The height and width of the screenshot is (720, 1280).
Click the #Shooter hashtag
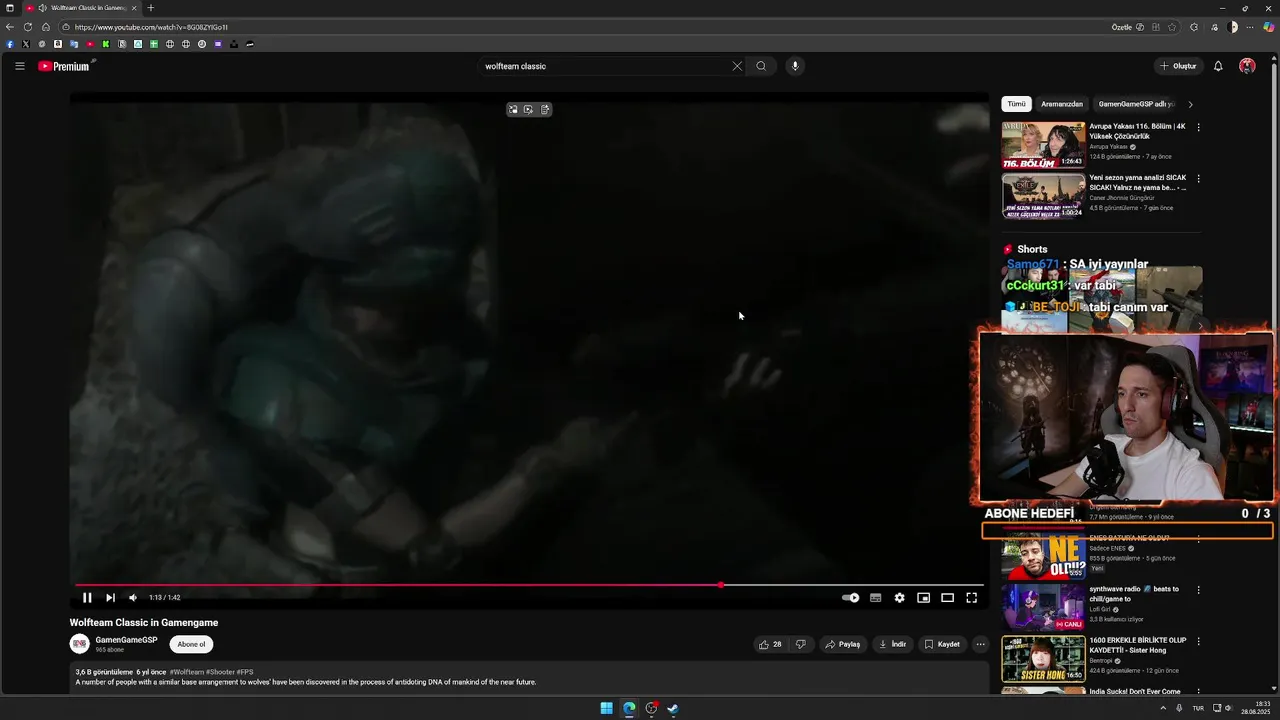coord(220,672)
